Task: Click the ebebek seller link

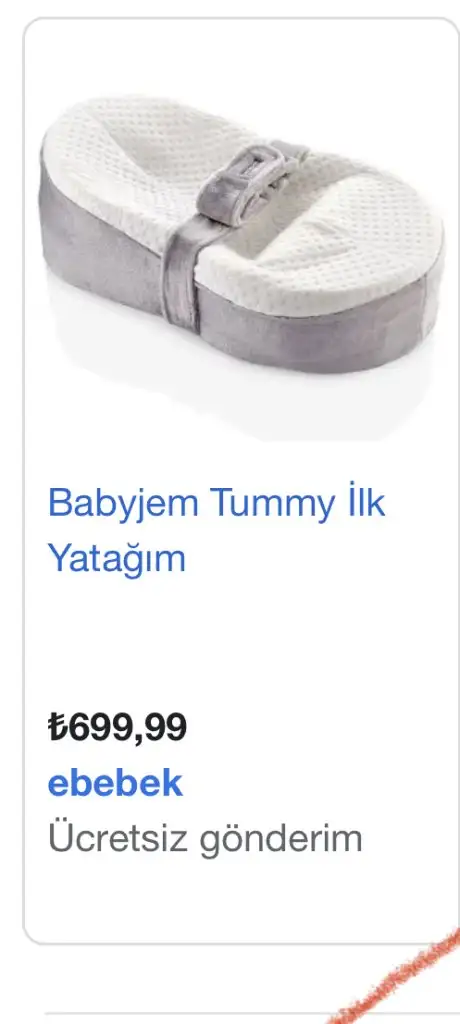Action: coord(115,782)
